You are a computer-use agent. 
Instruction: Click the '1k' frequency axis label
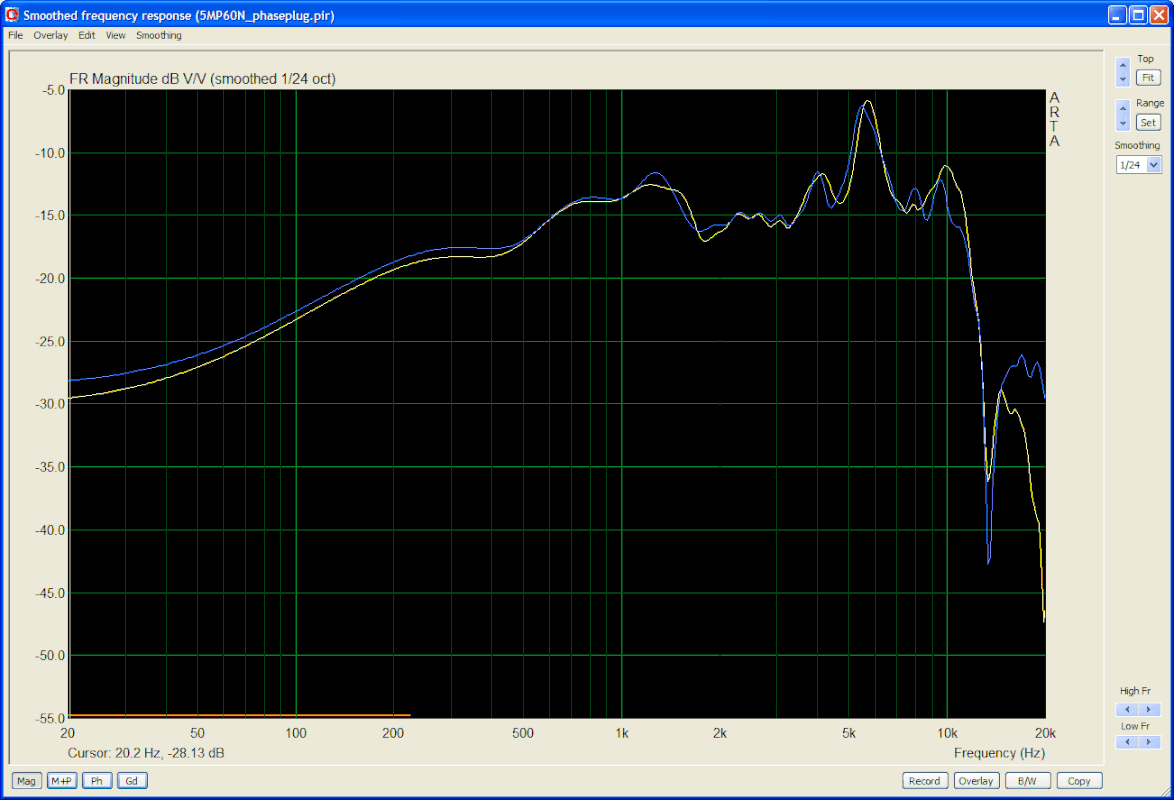pos(621,733)
